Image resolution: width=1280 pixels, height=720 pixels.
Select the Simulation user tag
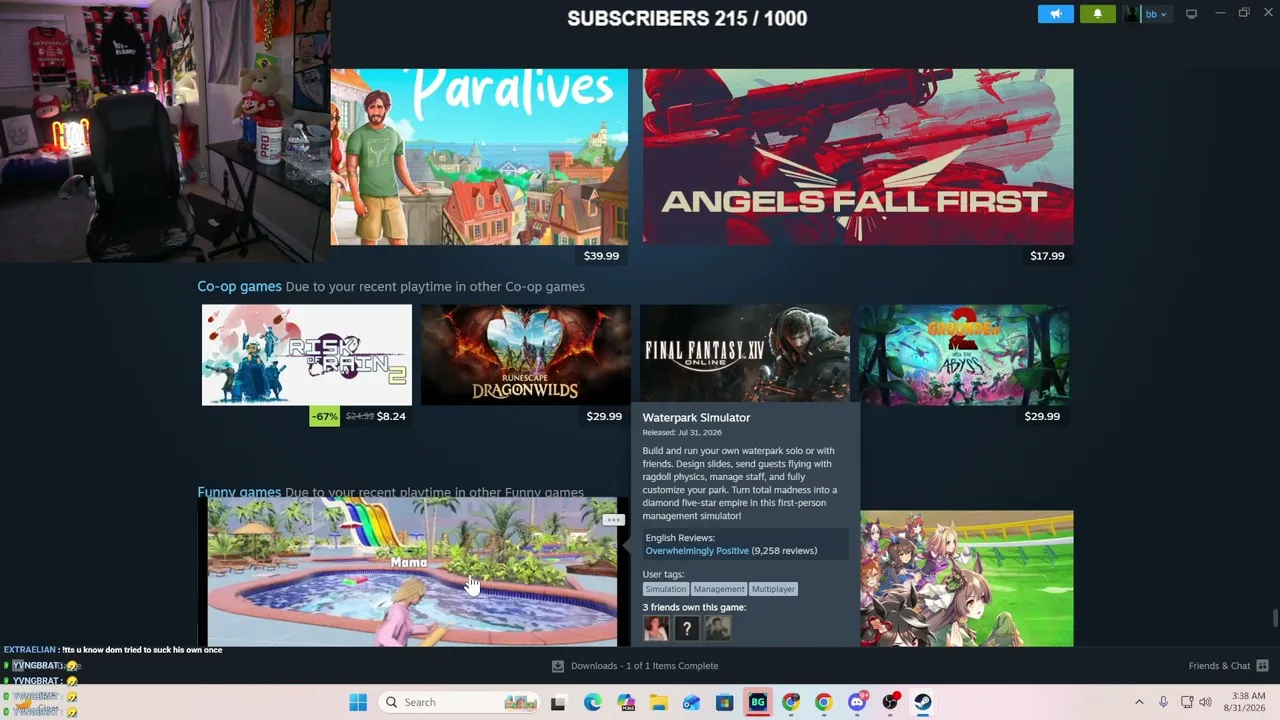click(x=666, y=589)
